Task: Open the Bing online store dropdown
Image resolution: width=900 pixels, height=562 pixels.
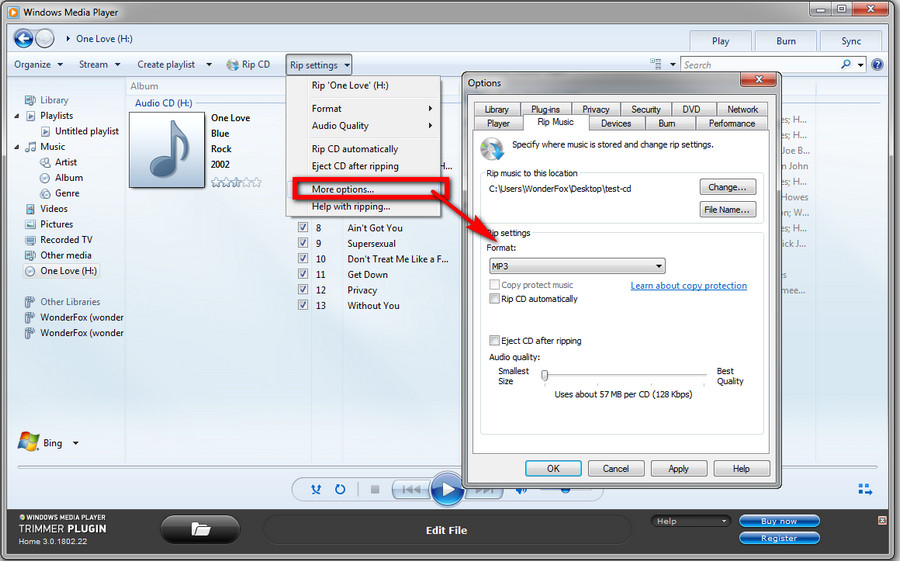Action: [x=76, y=443]
